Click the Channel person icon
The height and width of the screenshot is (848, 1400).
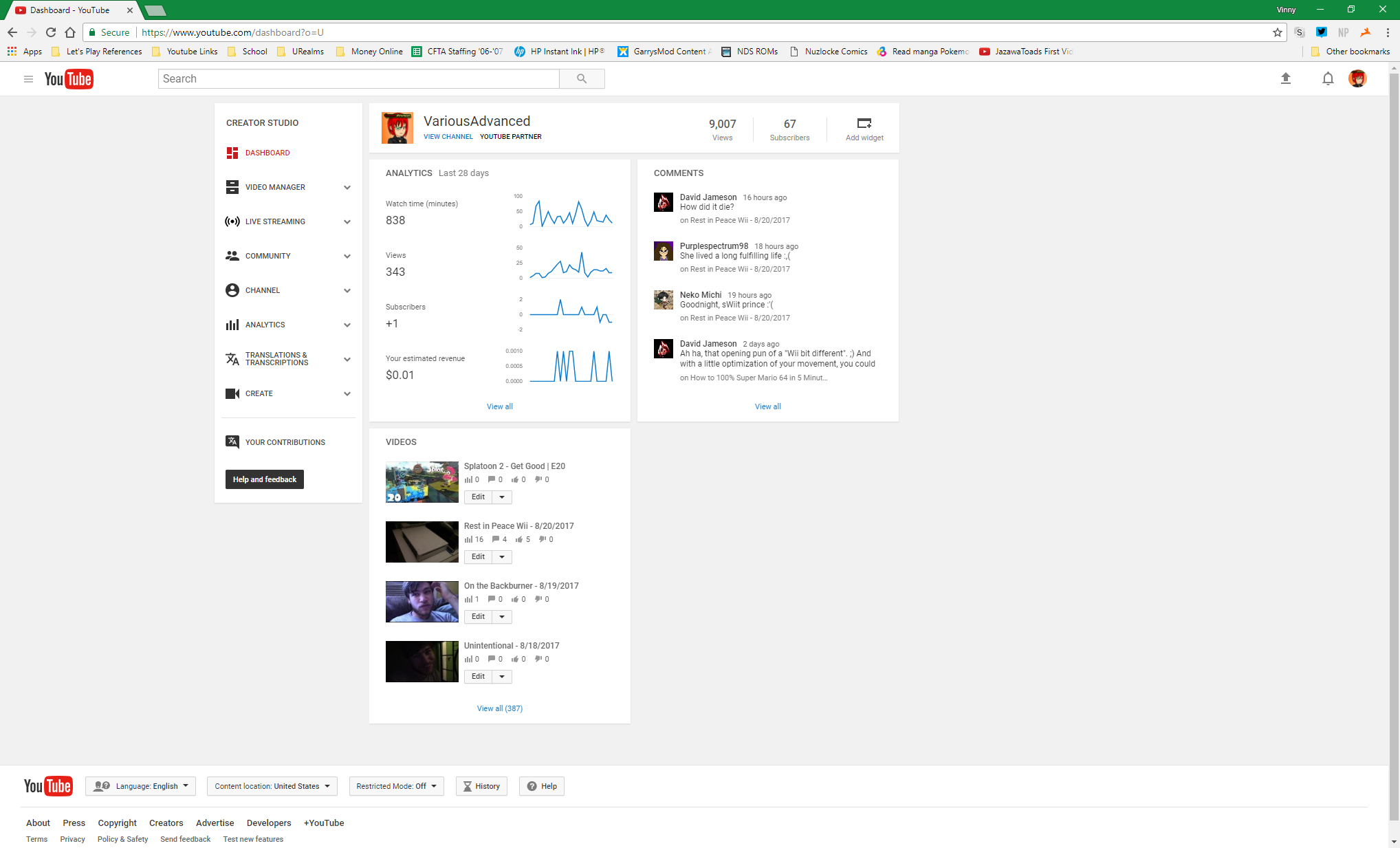(x=232, y=290)
